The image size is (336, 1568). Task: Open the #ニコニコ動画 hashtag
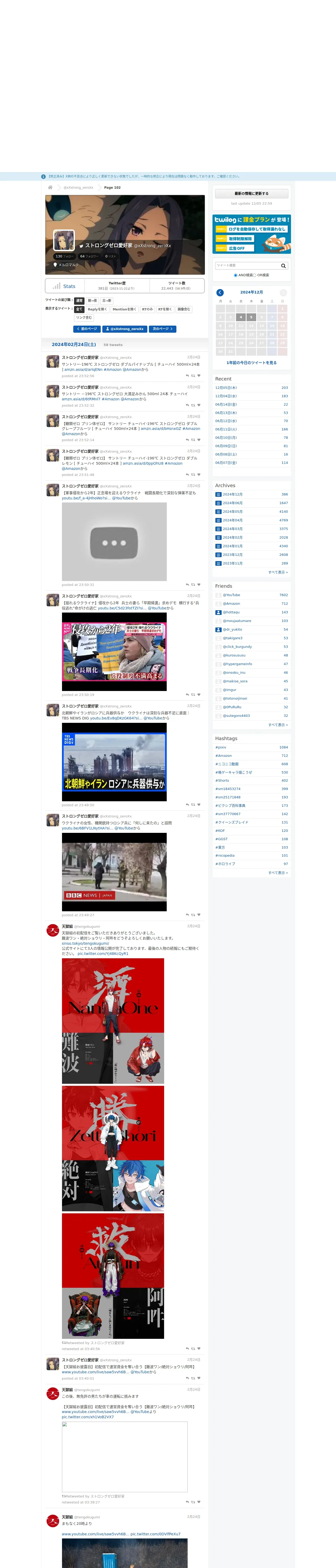tap(227, 764)
